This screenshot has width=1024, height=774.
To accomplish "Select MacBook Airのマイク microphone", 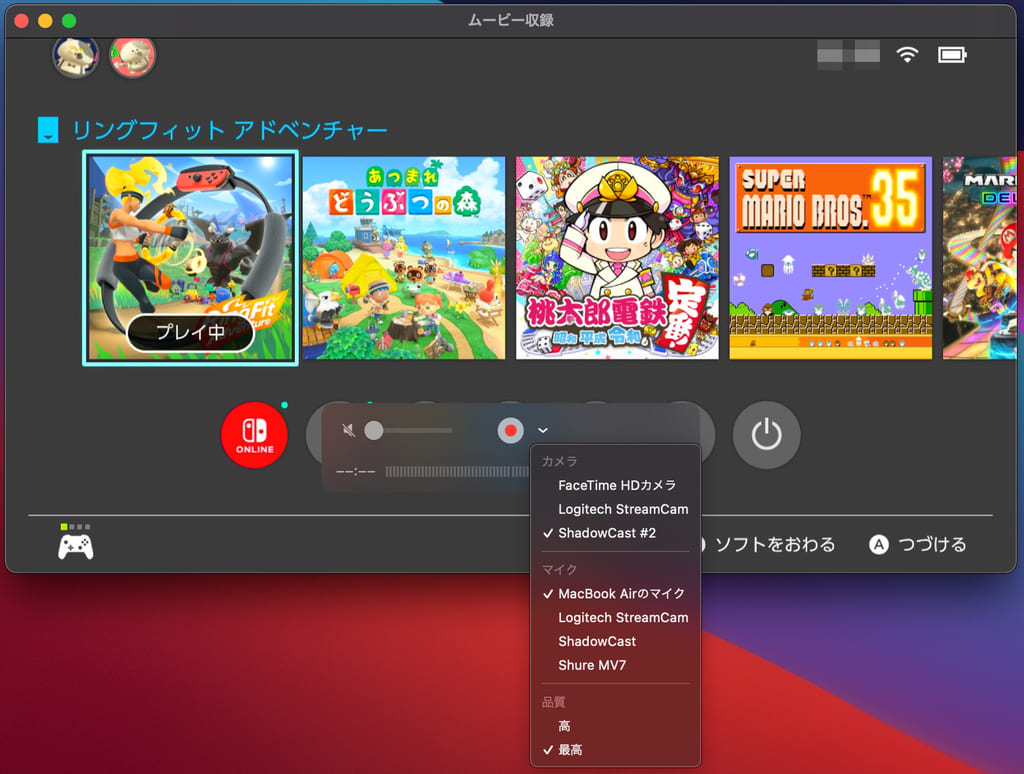I will 615,594.
